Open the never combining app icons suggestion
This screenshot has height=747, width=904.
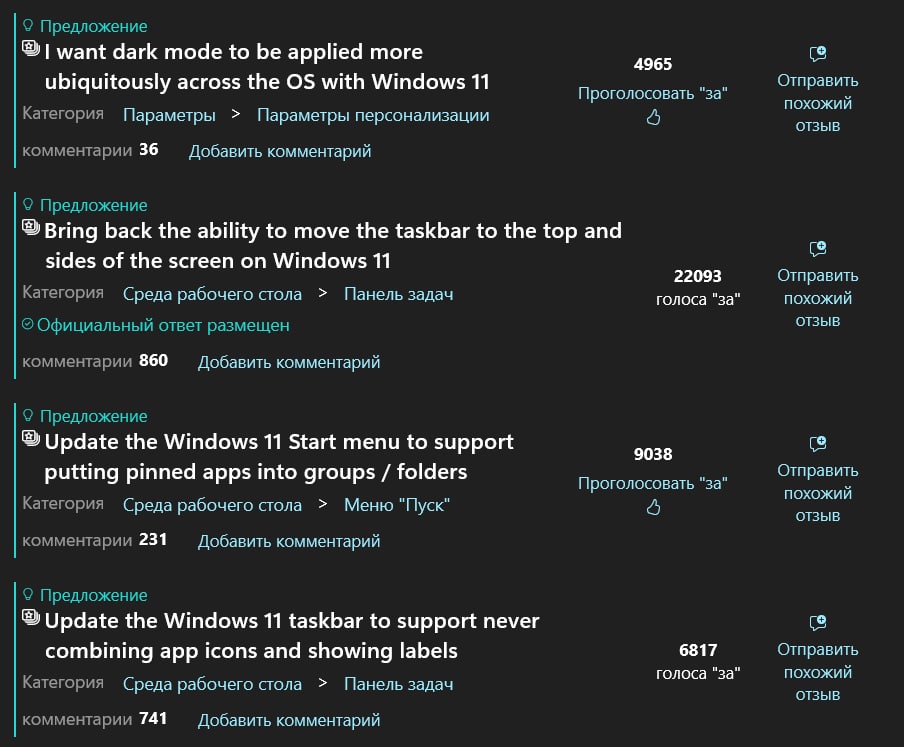[x=292, y=636]
